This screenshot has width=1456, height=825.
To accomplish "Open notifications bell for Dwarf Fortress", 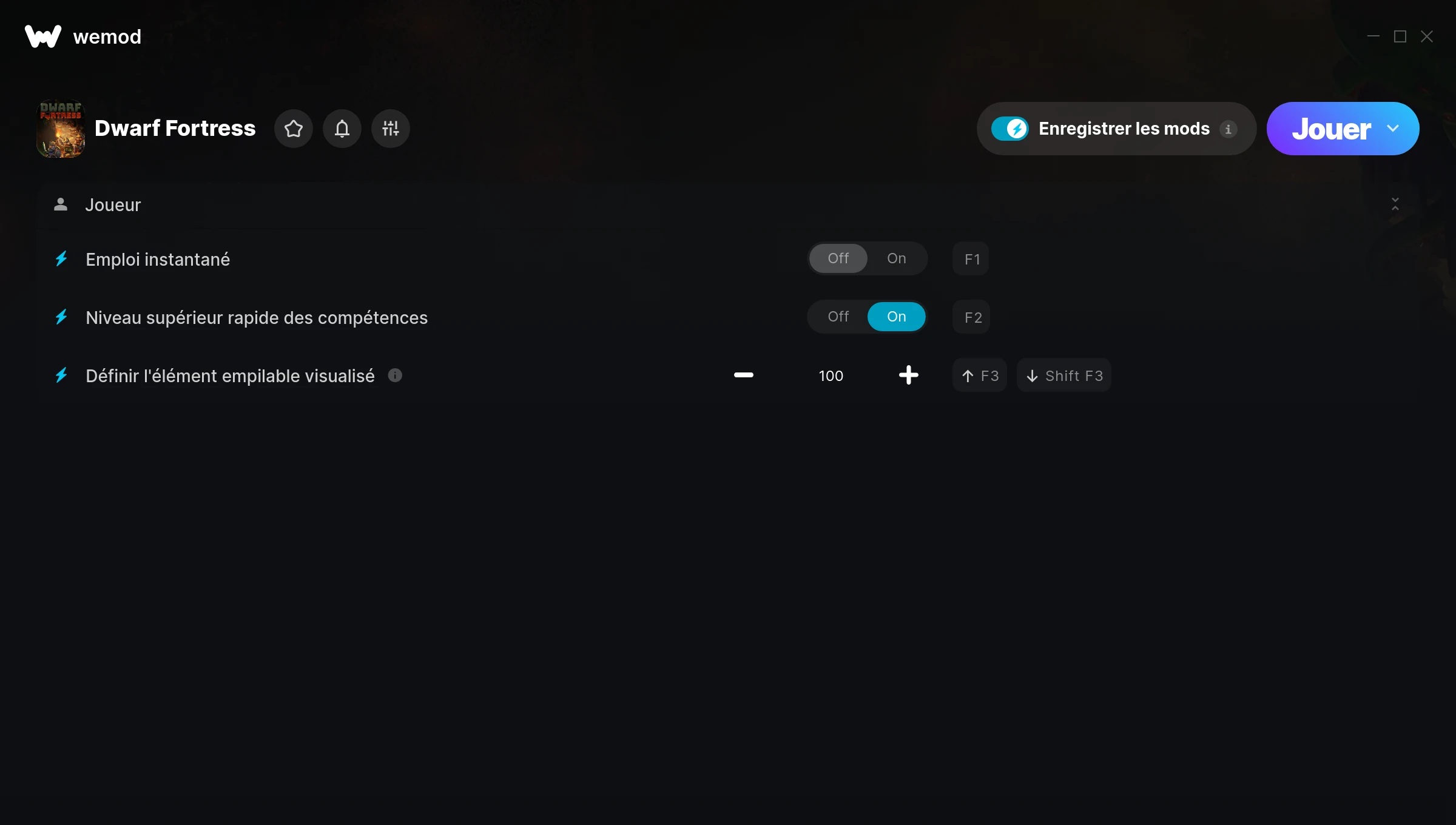I will click(342, 129).
